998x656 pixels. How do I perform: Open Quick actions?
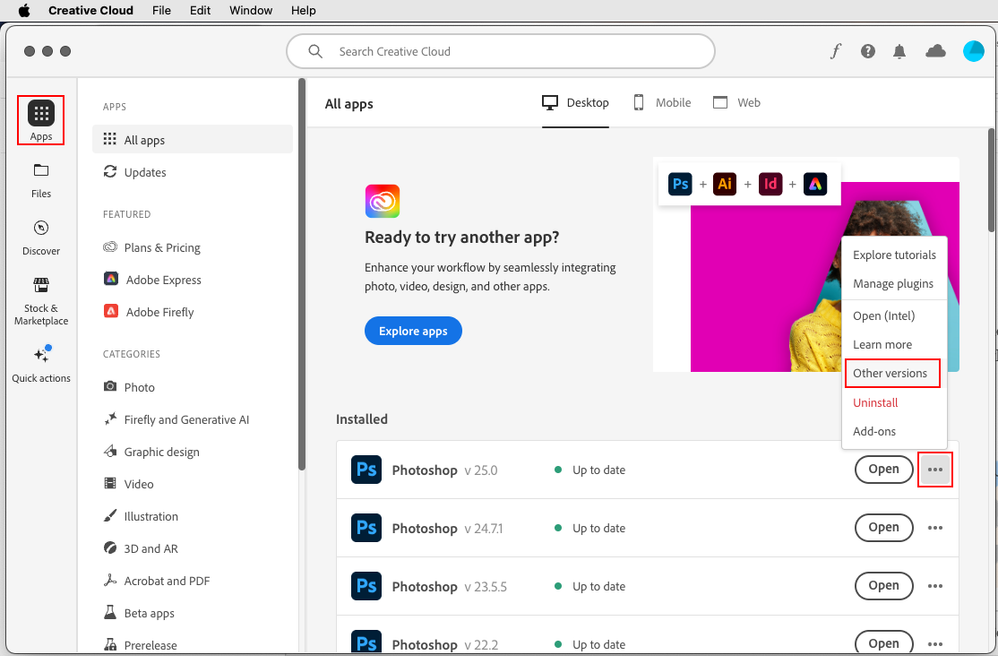pos(41,364)
